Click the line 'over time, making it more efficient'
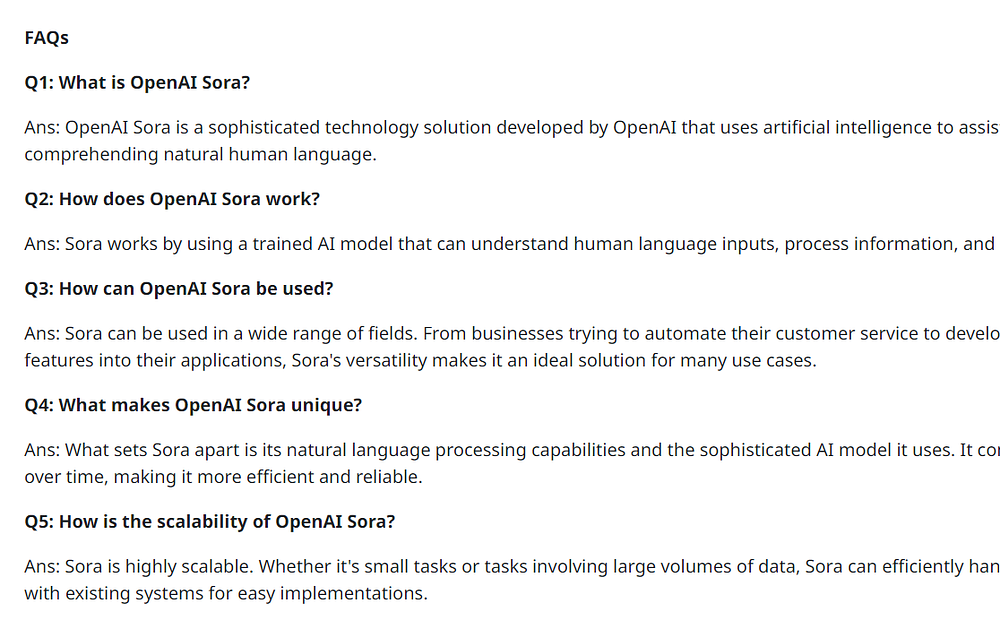The width and height of the screenshot is (1000, 629). (x=223, y=477)
